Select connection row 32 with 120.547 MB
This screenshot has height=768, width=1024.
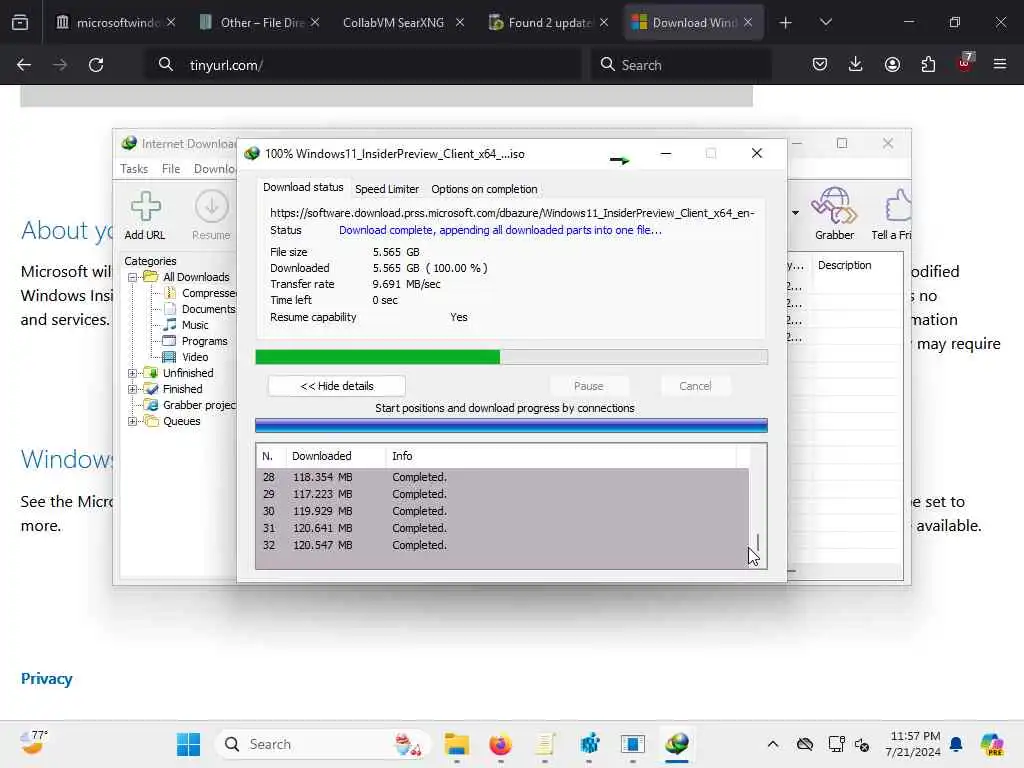pos(502,545)
